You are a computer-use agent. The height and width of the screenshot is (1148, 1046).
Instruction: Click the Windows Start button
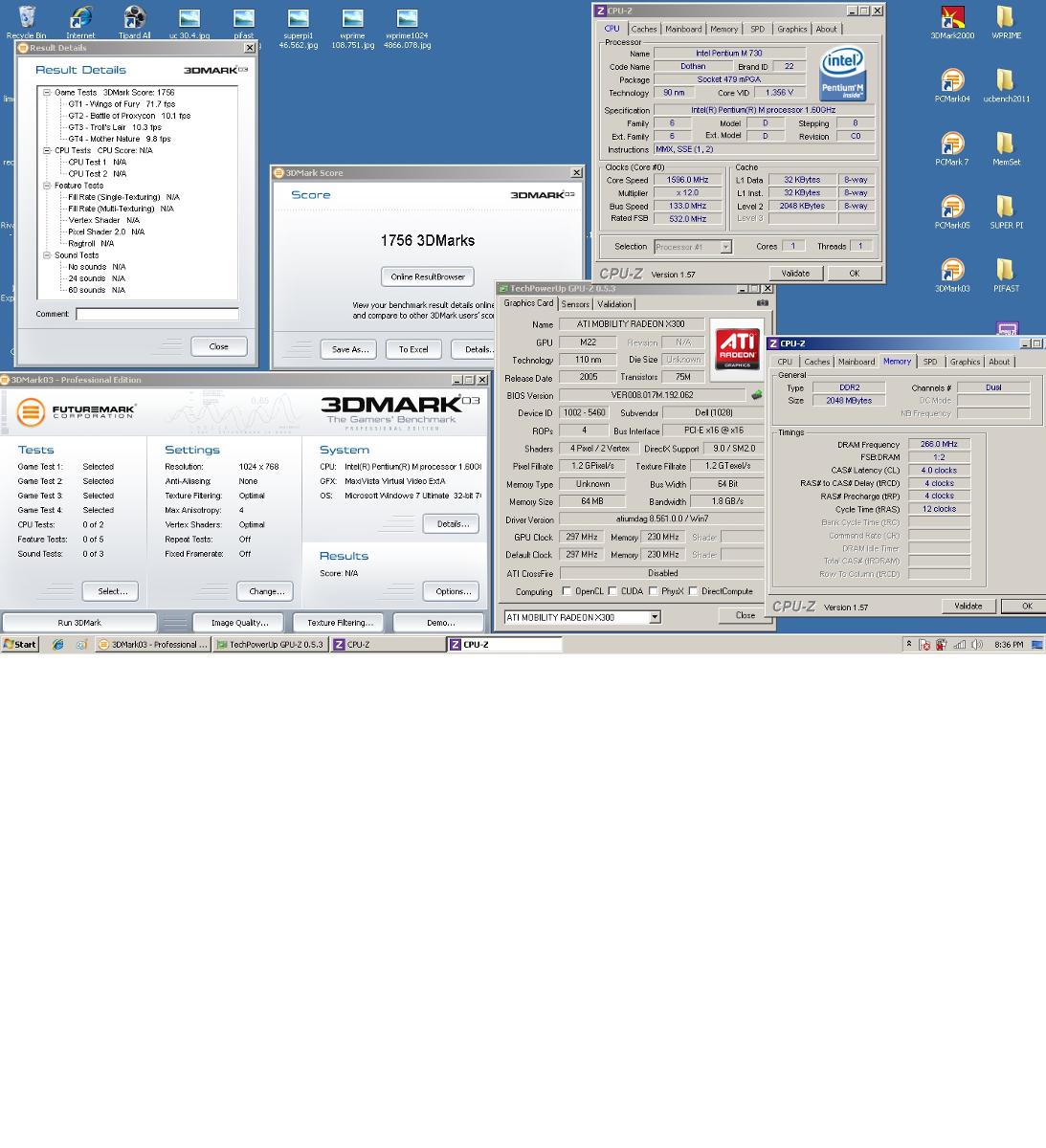19,645
